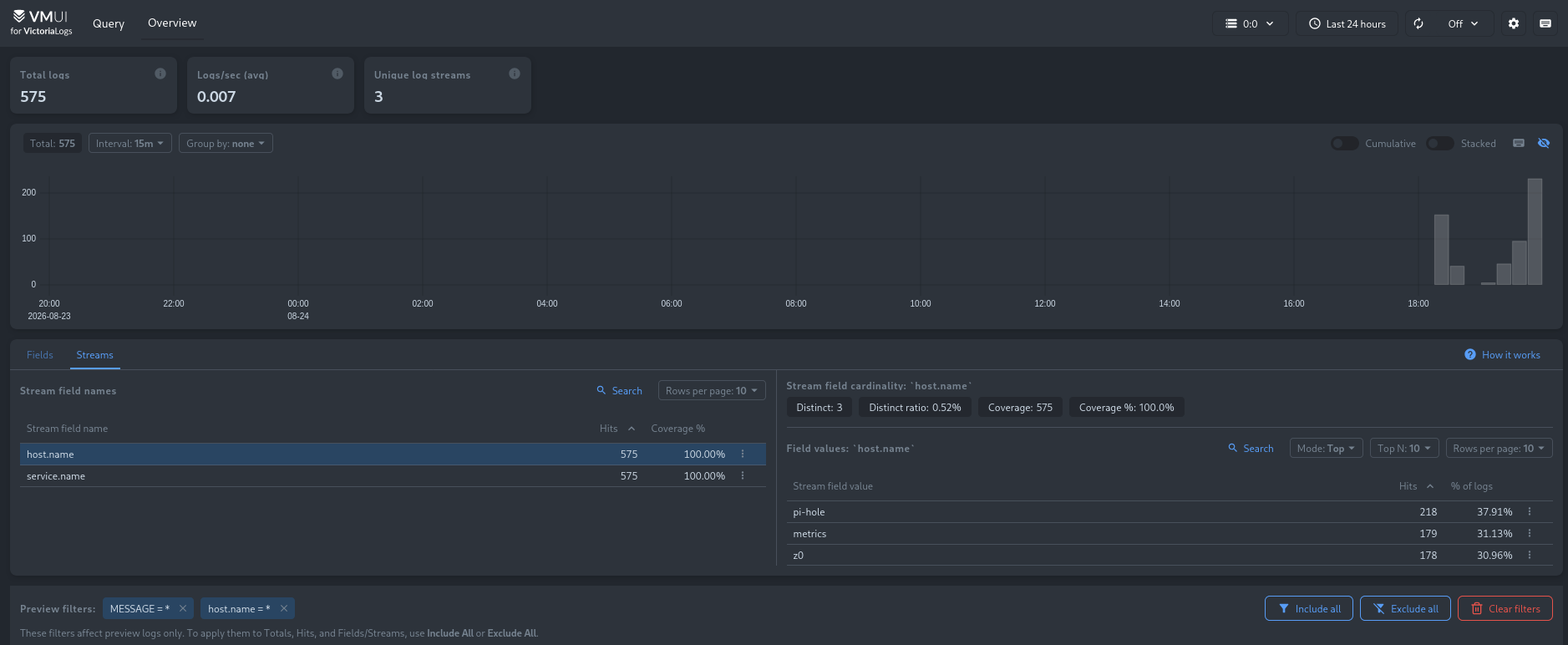The height and width of the screenshot is (645, 1568).
Task: Click the tallest bar in the hits chart
Action: click(x=1535, y=231)
